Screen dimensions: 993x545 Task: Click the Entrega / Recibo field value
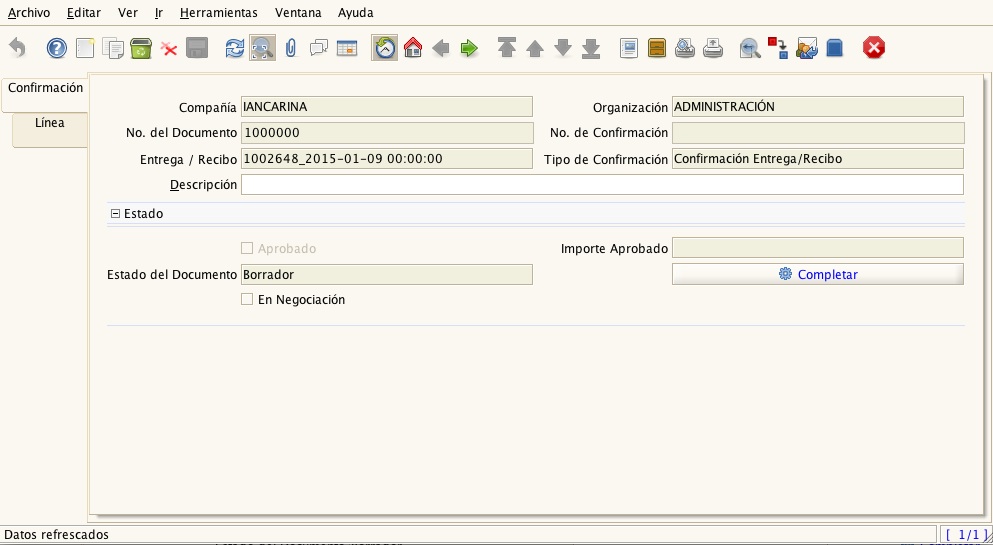pos(387,159)
